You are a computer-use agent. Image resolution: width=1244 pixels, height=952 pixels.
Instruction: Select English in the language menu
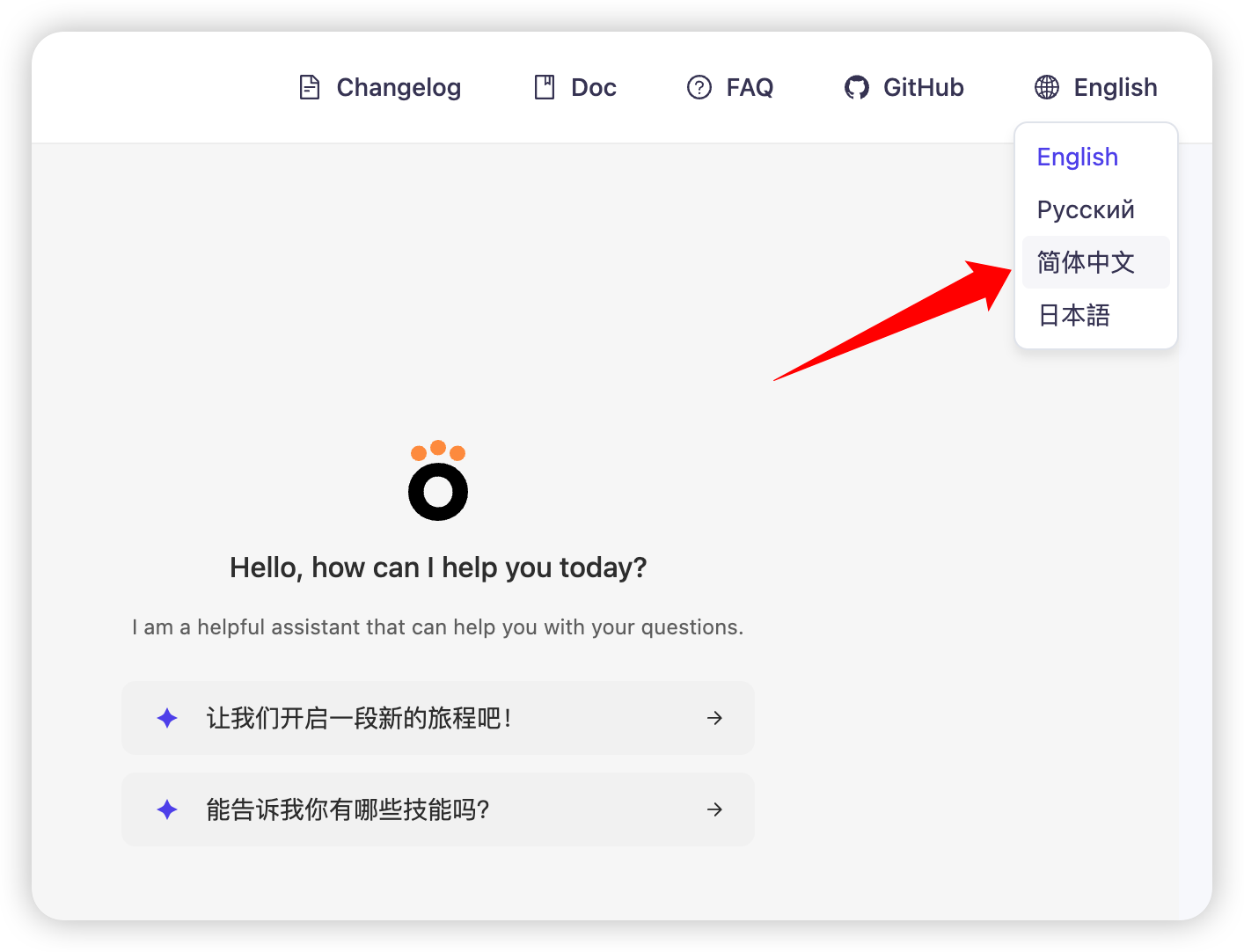1078,157
